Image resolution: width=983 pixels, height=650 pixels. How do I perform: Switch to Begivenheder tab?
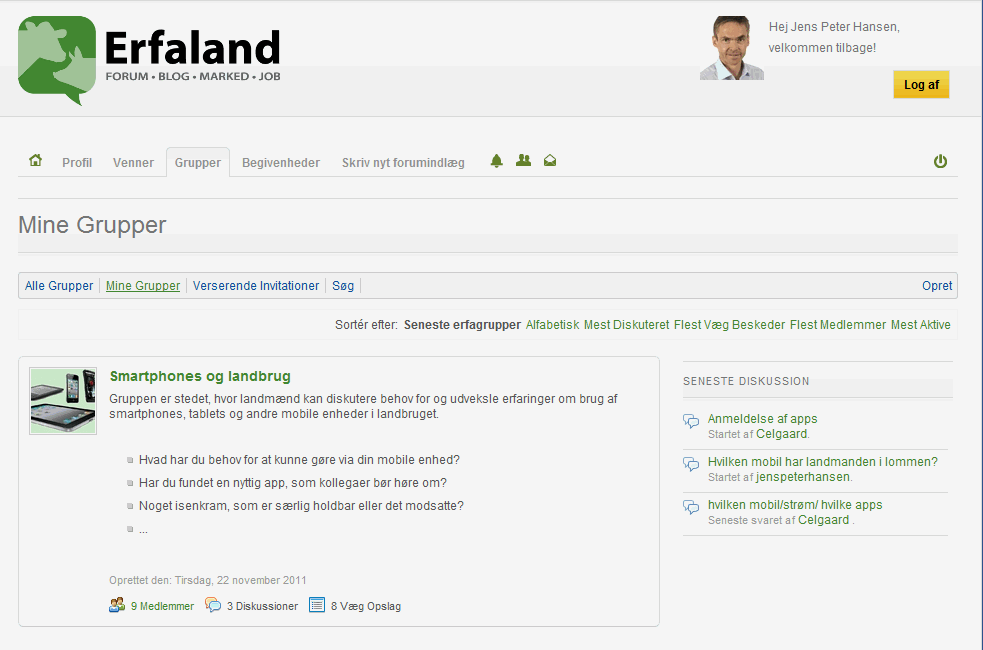click(281, 163)
